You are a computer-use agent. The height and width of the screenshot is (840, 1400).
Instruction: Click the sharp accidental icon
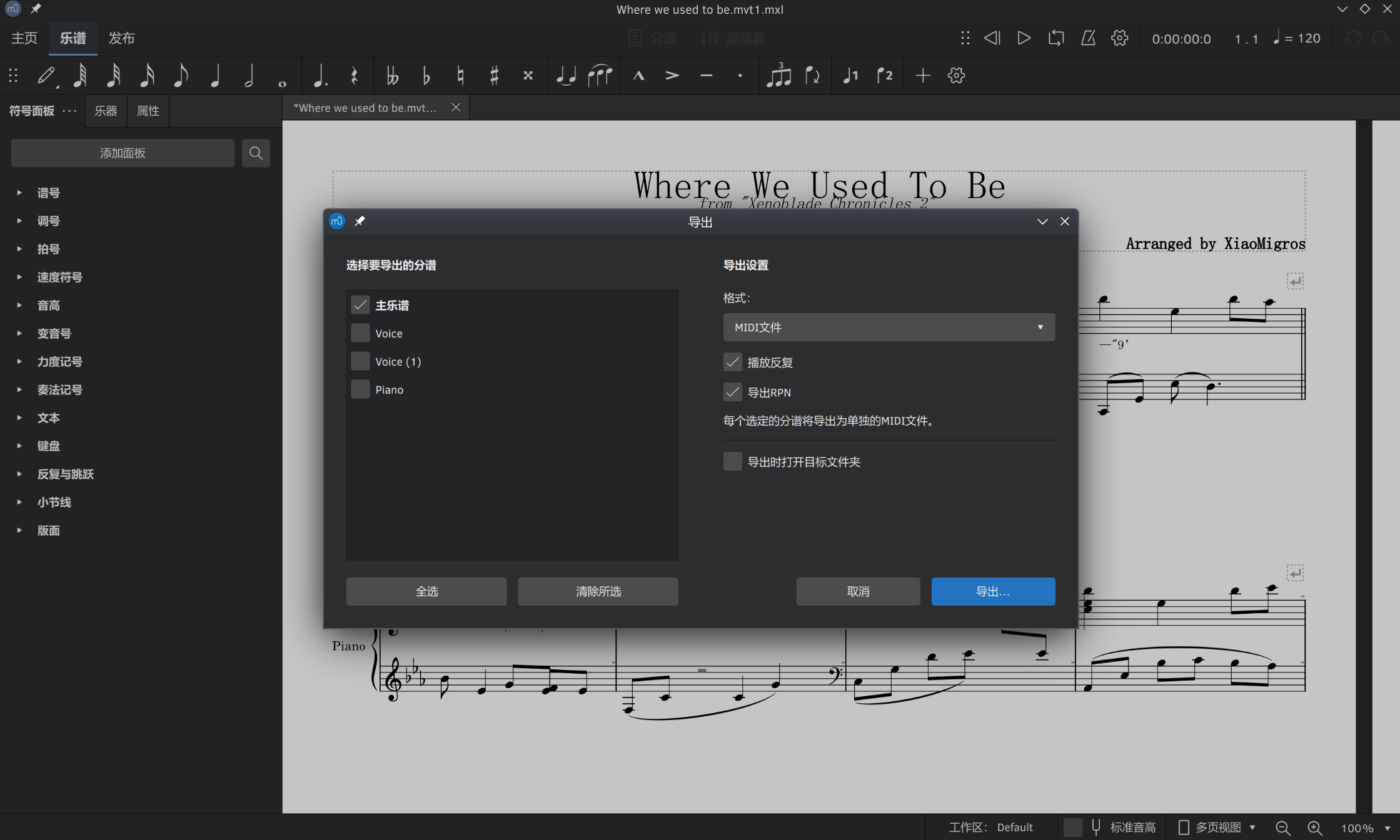point(494,76)
